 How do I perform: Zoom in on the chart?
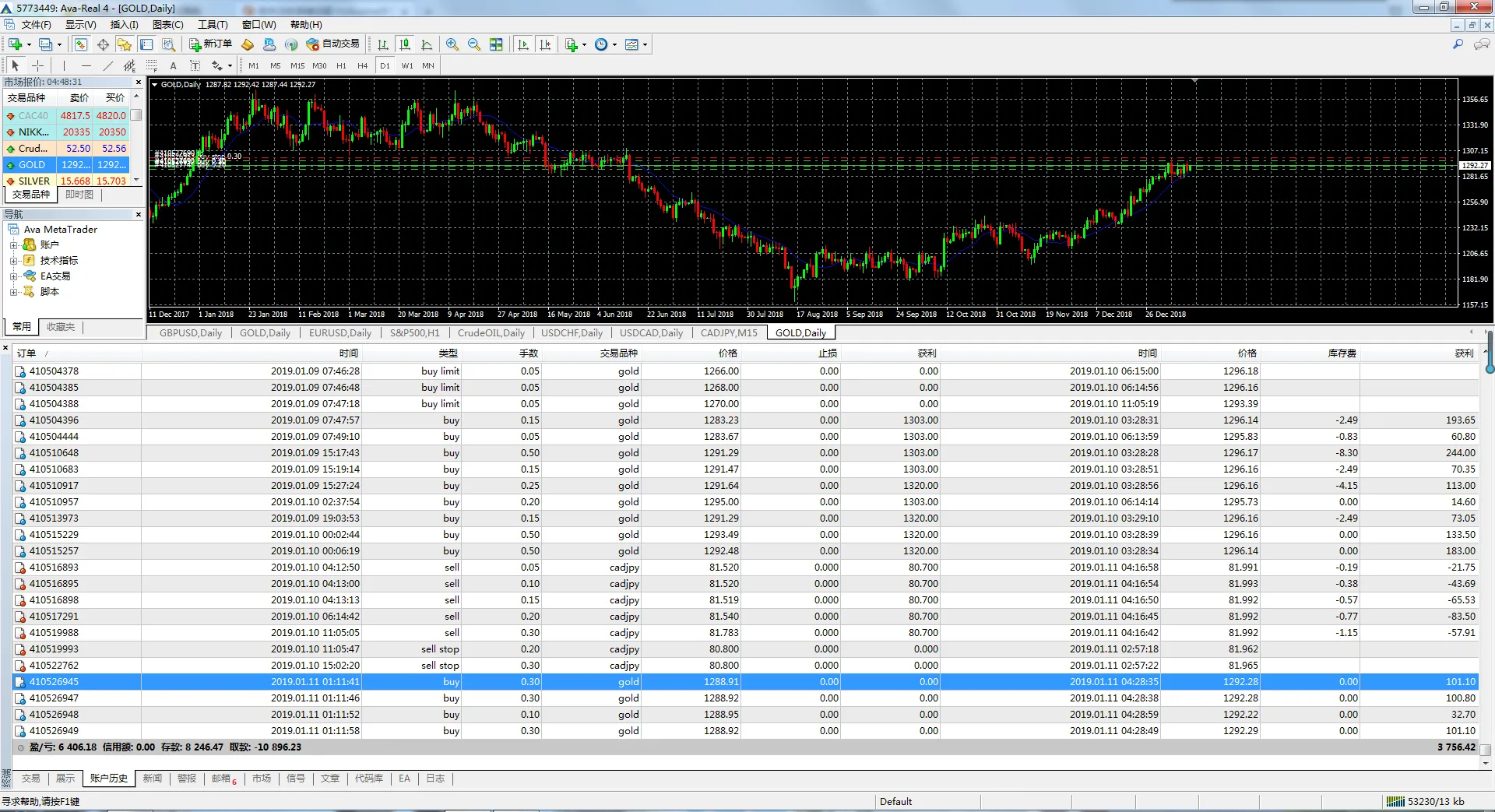[452, 44]
